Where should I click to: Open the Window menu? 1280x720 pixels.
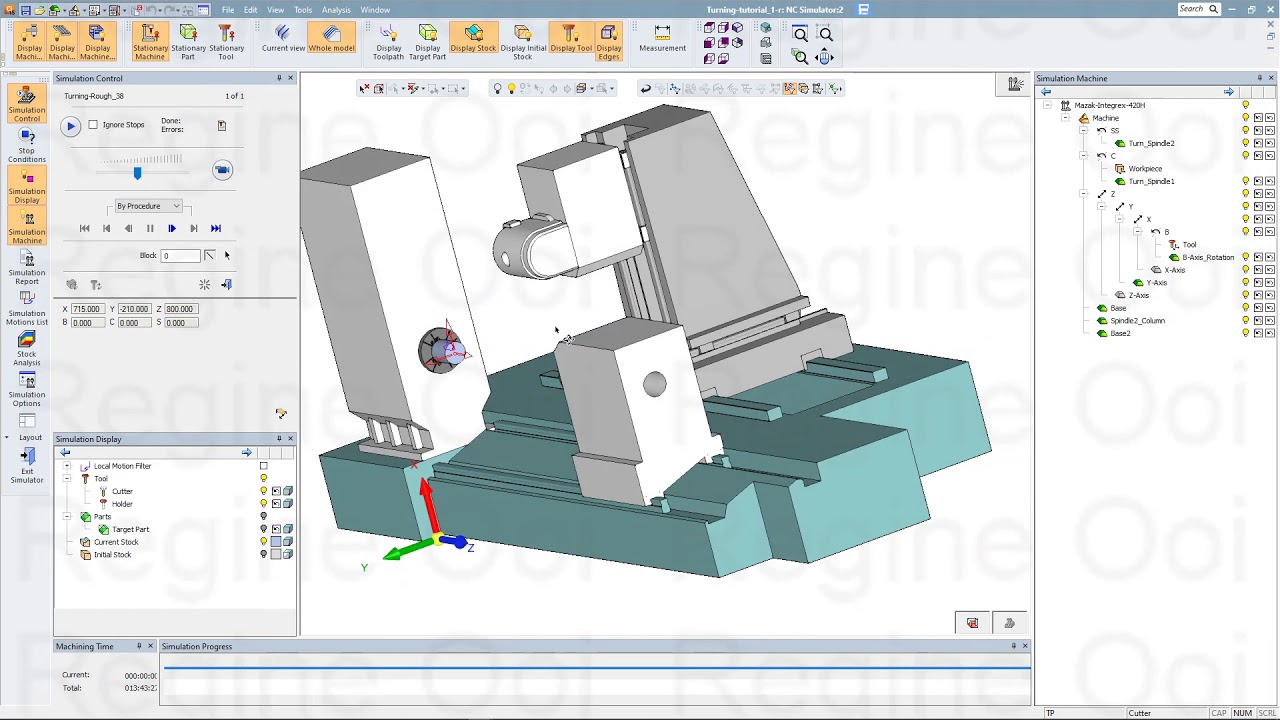pos(375,10)
